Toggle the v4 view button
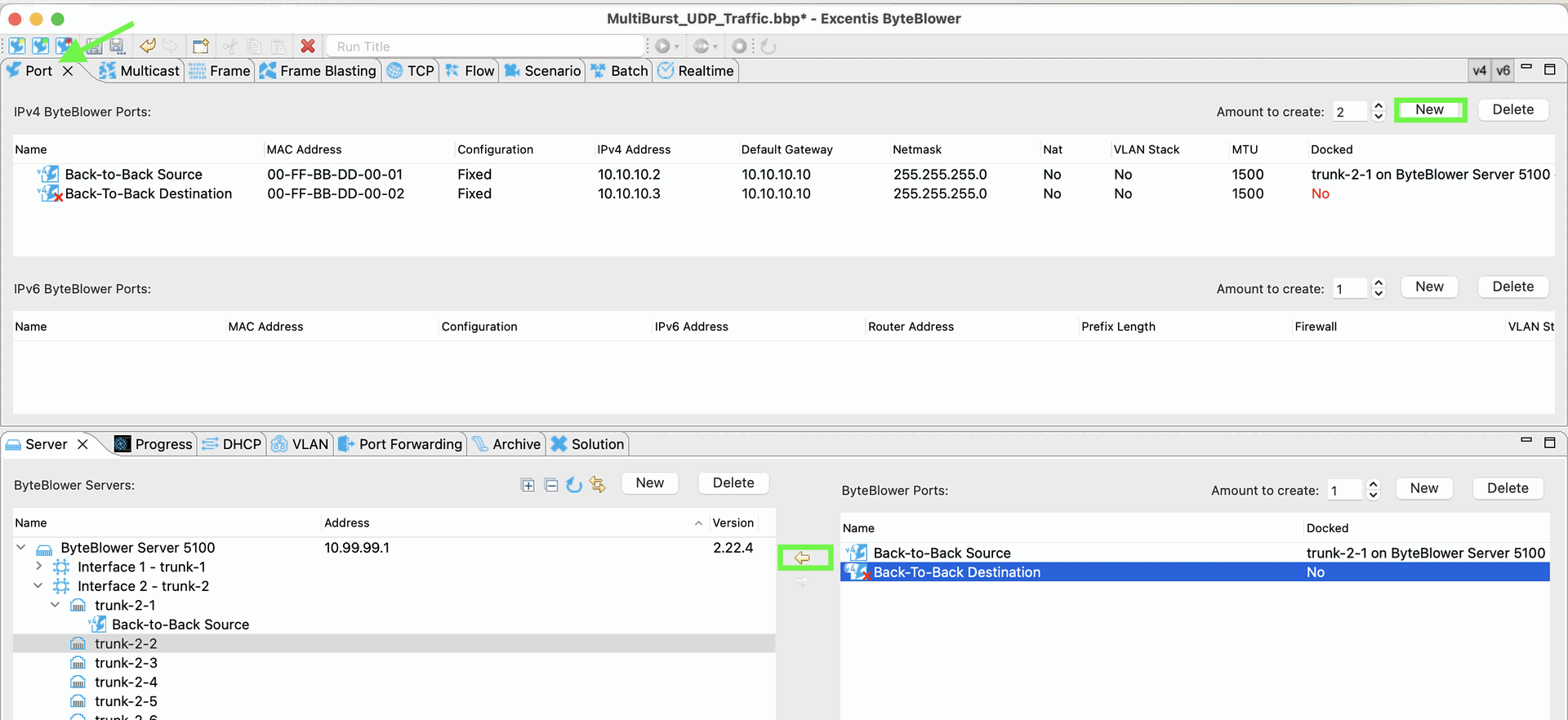This screenshot has height=720, width=1568. 1479,71
